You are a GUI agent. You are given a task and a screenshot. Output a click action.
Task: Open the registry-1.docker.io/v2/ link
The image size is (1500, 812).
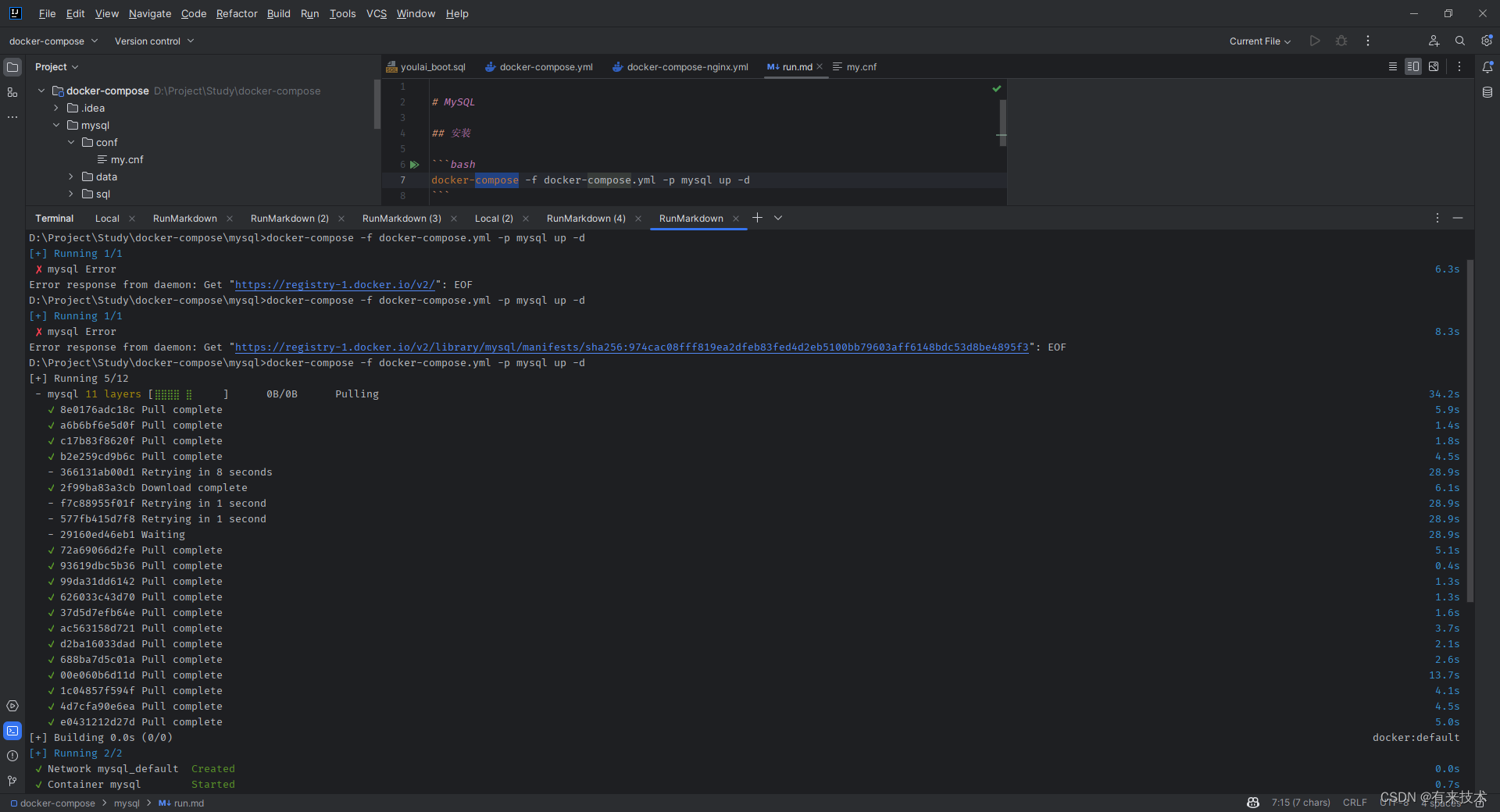click(334, 285)
